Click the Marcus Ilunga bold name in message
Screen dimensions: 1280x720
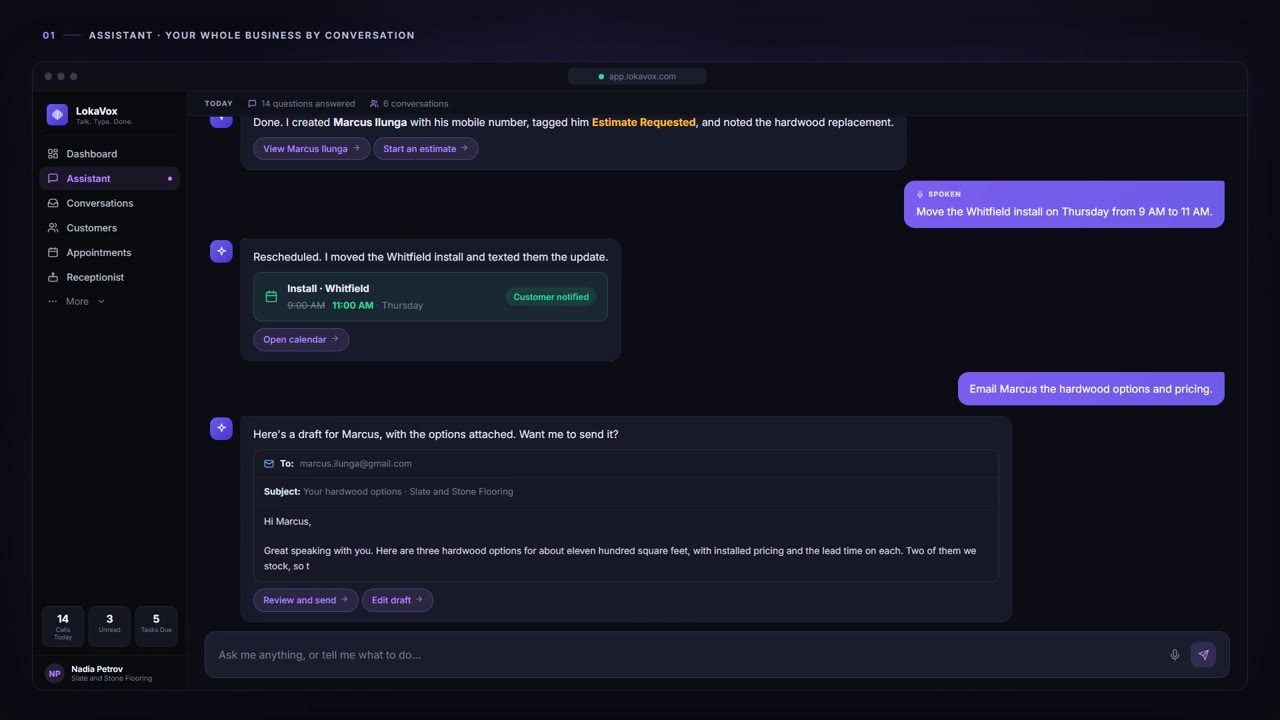click(370, 123)
